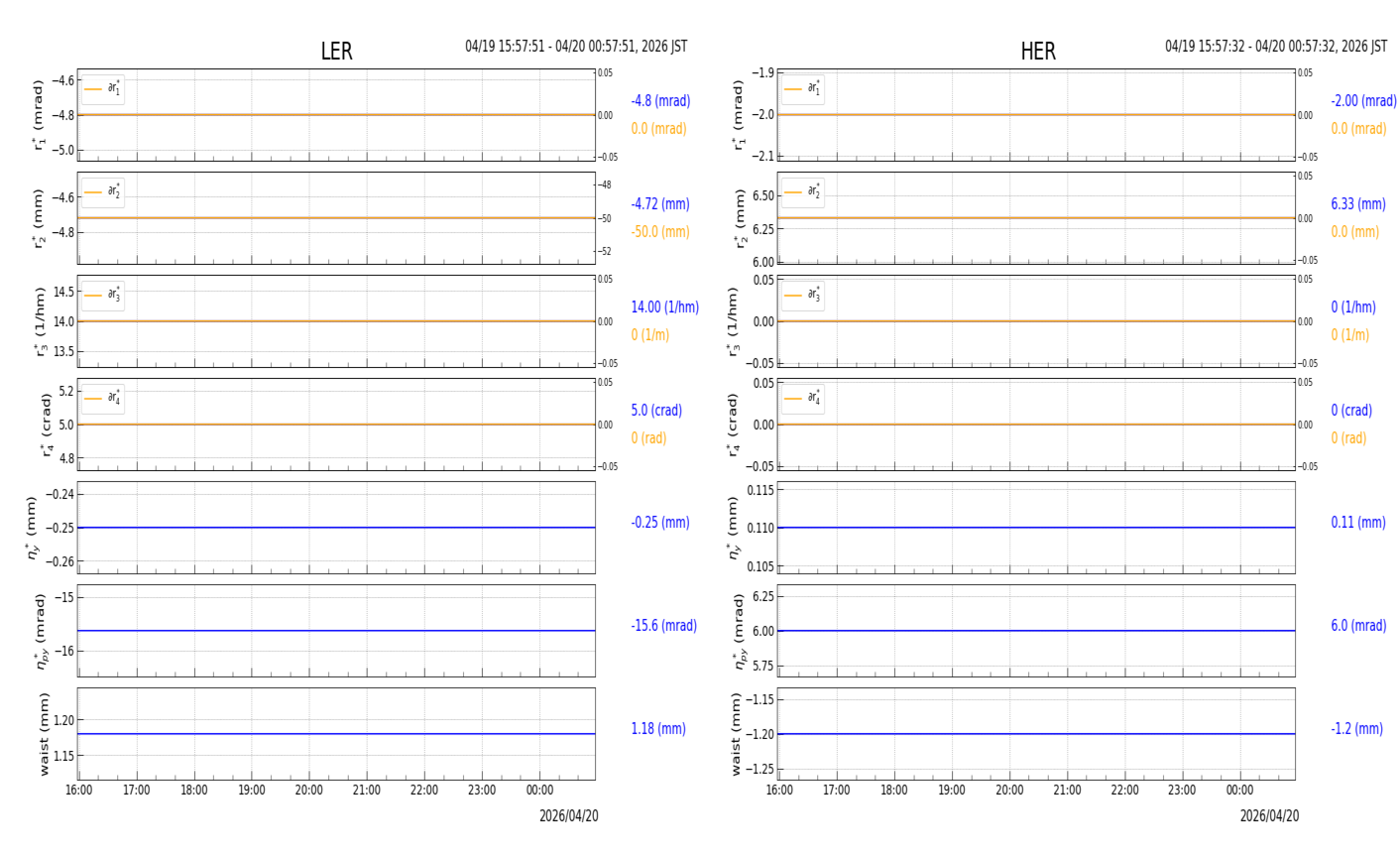
Task: Click the ∂r4* legend in HER panel
Action: 803,399
